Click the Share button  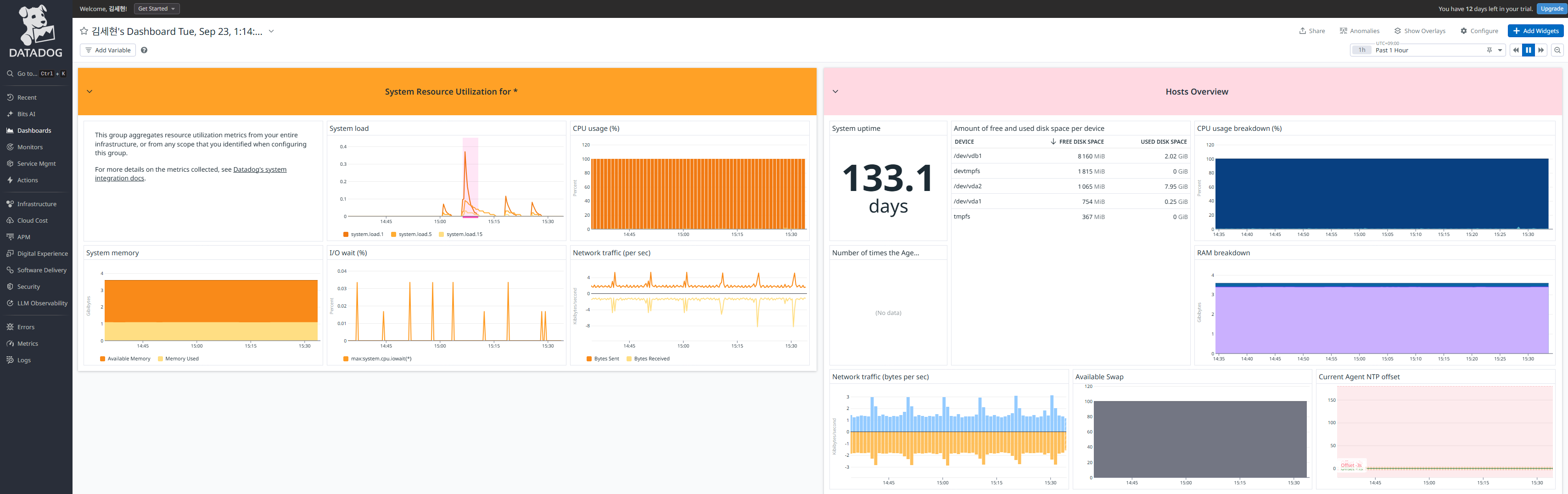pyautogui.click(x=1312, y=31)
